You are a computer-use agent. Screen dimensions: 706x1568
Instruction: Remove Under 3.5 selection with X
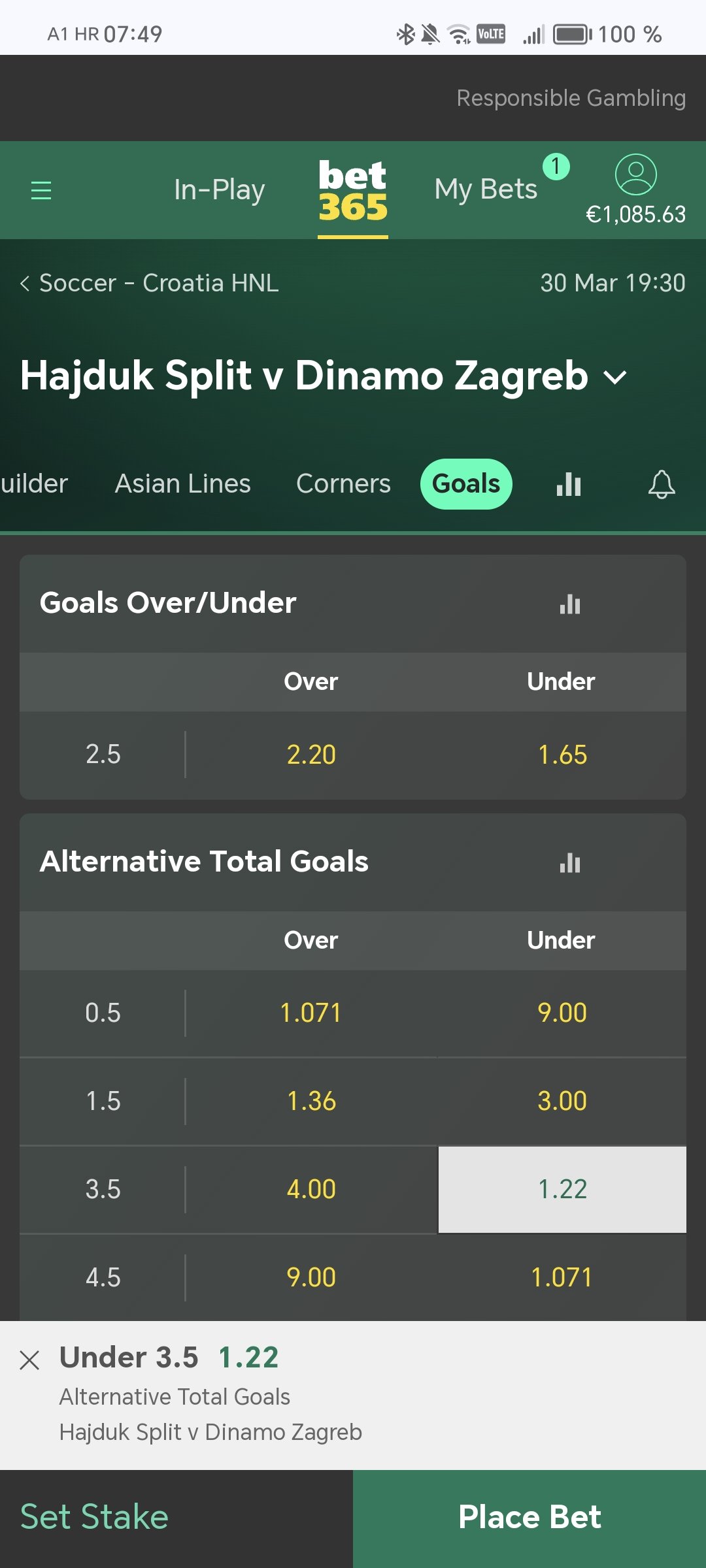point(29,1360)
